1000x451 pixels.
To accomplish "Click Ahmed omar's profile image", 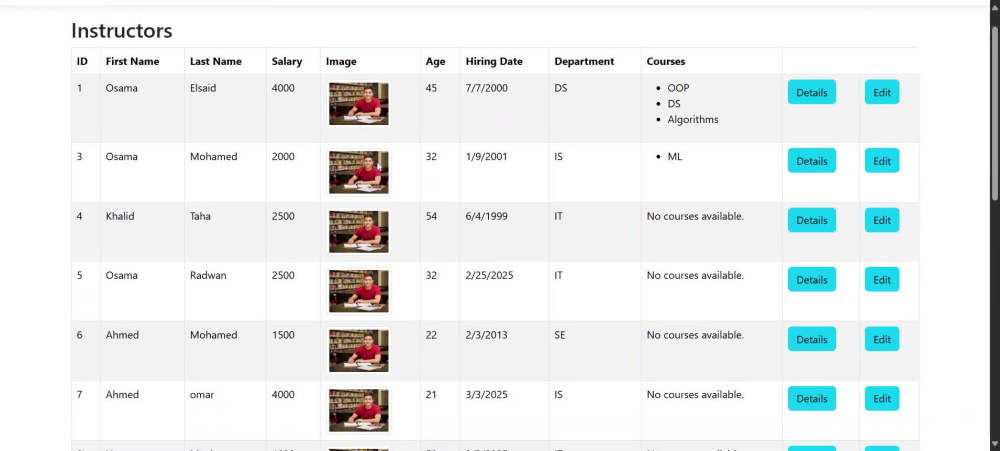I will [x=358, y=410].
